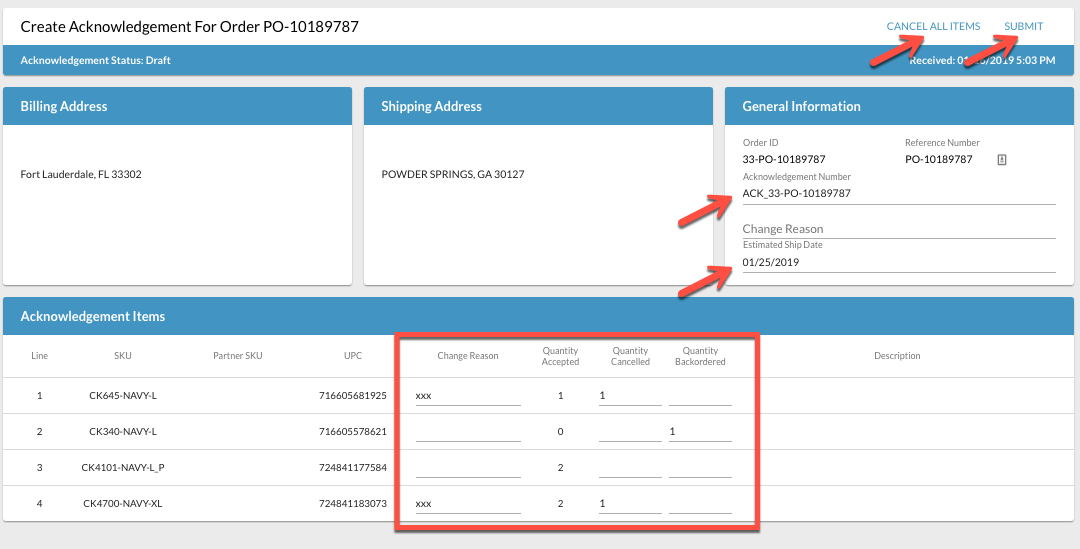Click Quantity Backordered field for line 1
Viewport: 1080px width, 549px height.
tap(700, 396)
